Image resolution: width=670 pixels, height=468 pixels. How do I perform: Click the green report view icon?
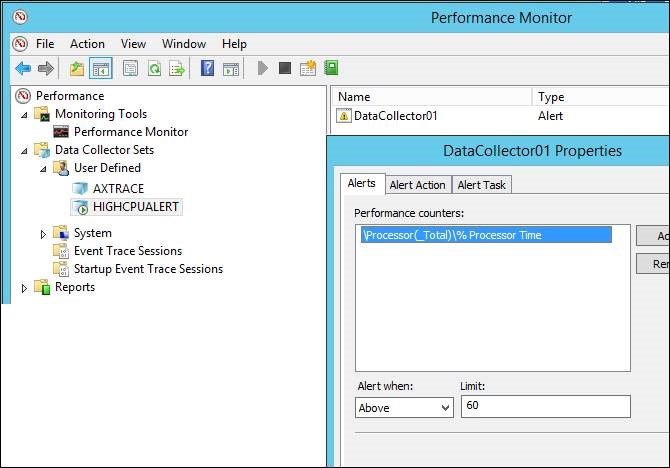[331, 68]
